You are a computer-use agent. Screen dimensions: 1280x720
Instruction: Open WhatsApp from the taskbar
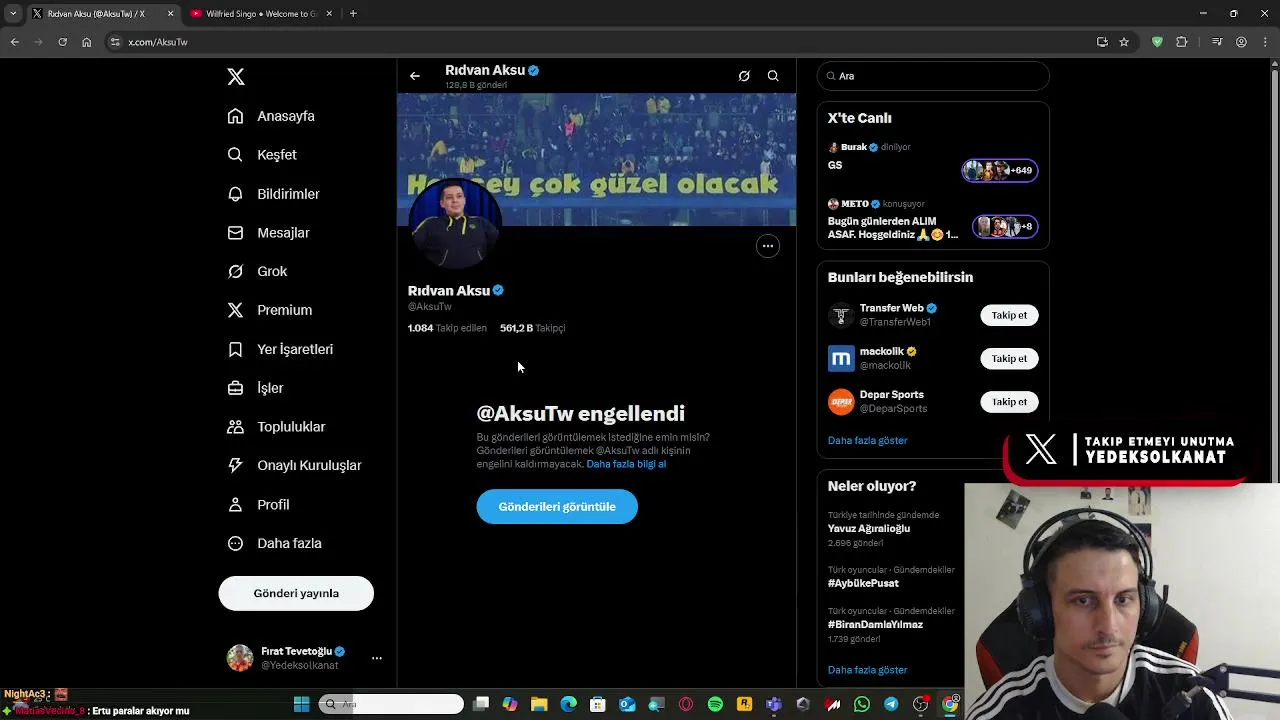pyautogui.click(x=862, y=704)
